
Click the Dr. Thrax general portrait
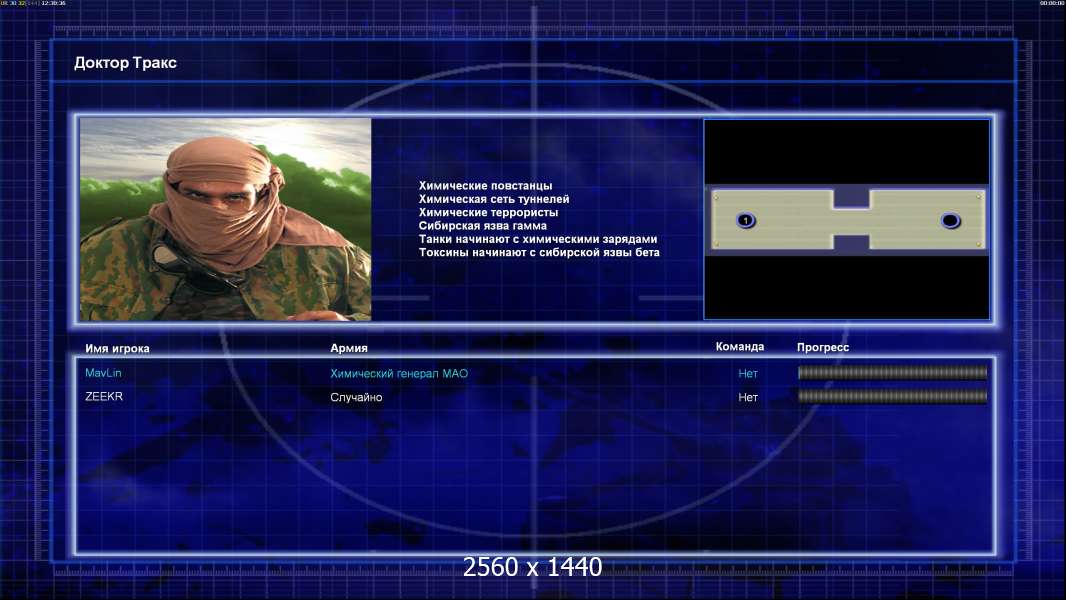point(226,219)
